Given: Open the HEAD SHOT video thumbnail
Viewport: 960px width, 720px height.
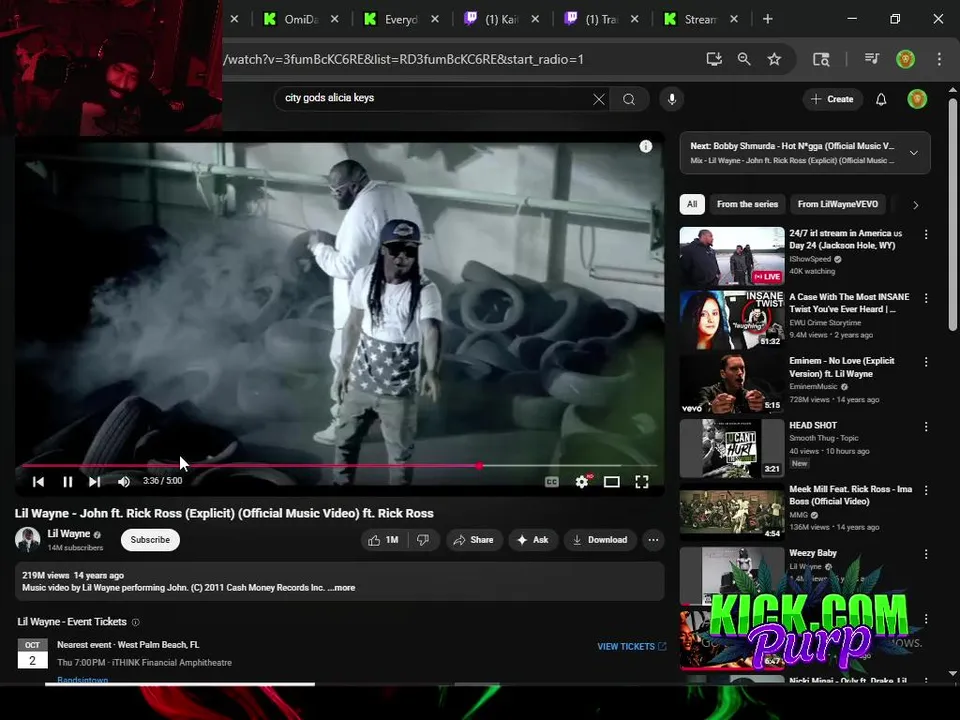Looking at the screenshot, I should [732, 448].
